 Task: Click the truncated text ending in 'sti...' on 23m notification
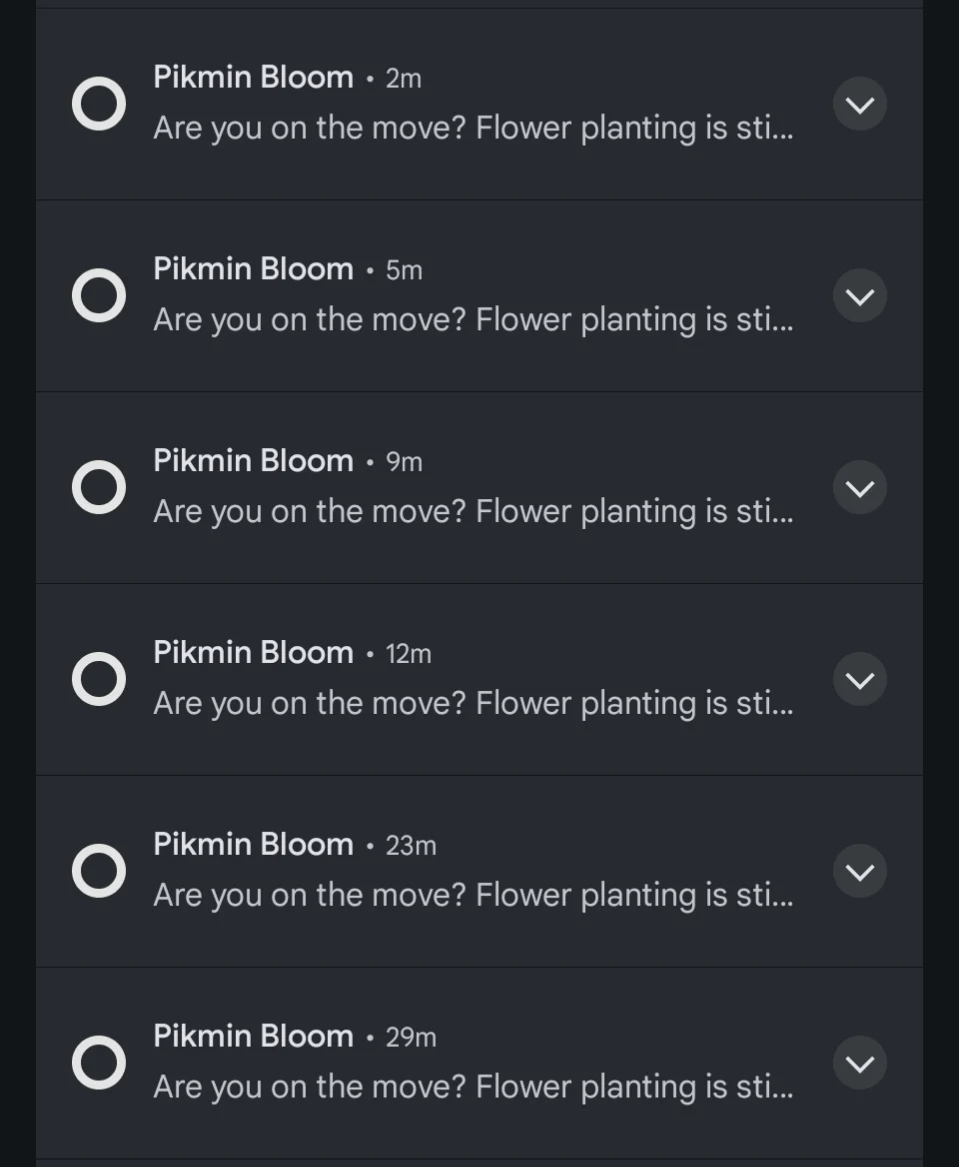pyautogui.click(x=474, y=894)
